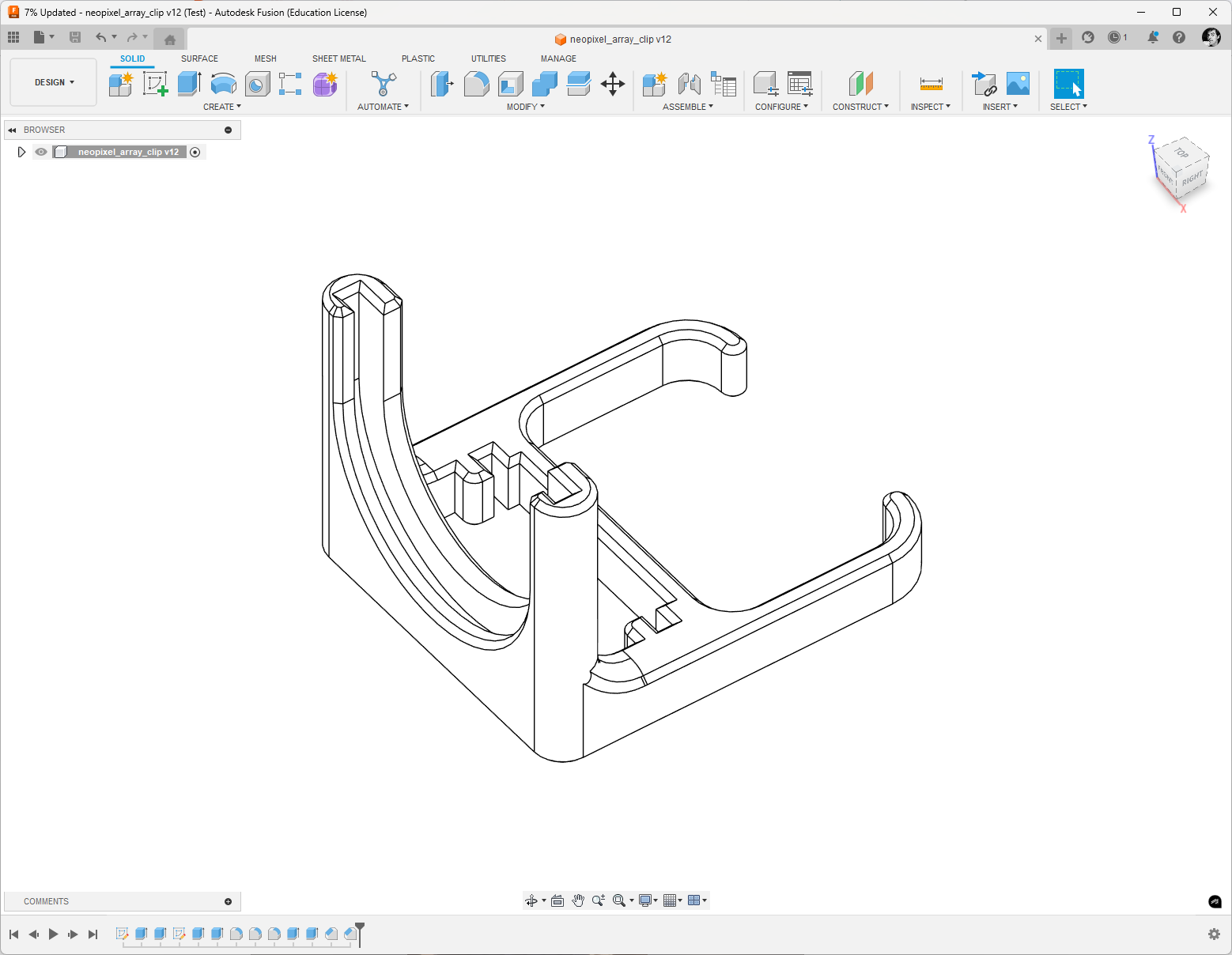Open the Job Status clock button
The height and width of the screenshot is (955, 1232).
[x=1117, y=37]
